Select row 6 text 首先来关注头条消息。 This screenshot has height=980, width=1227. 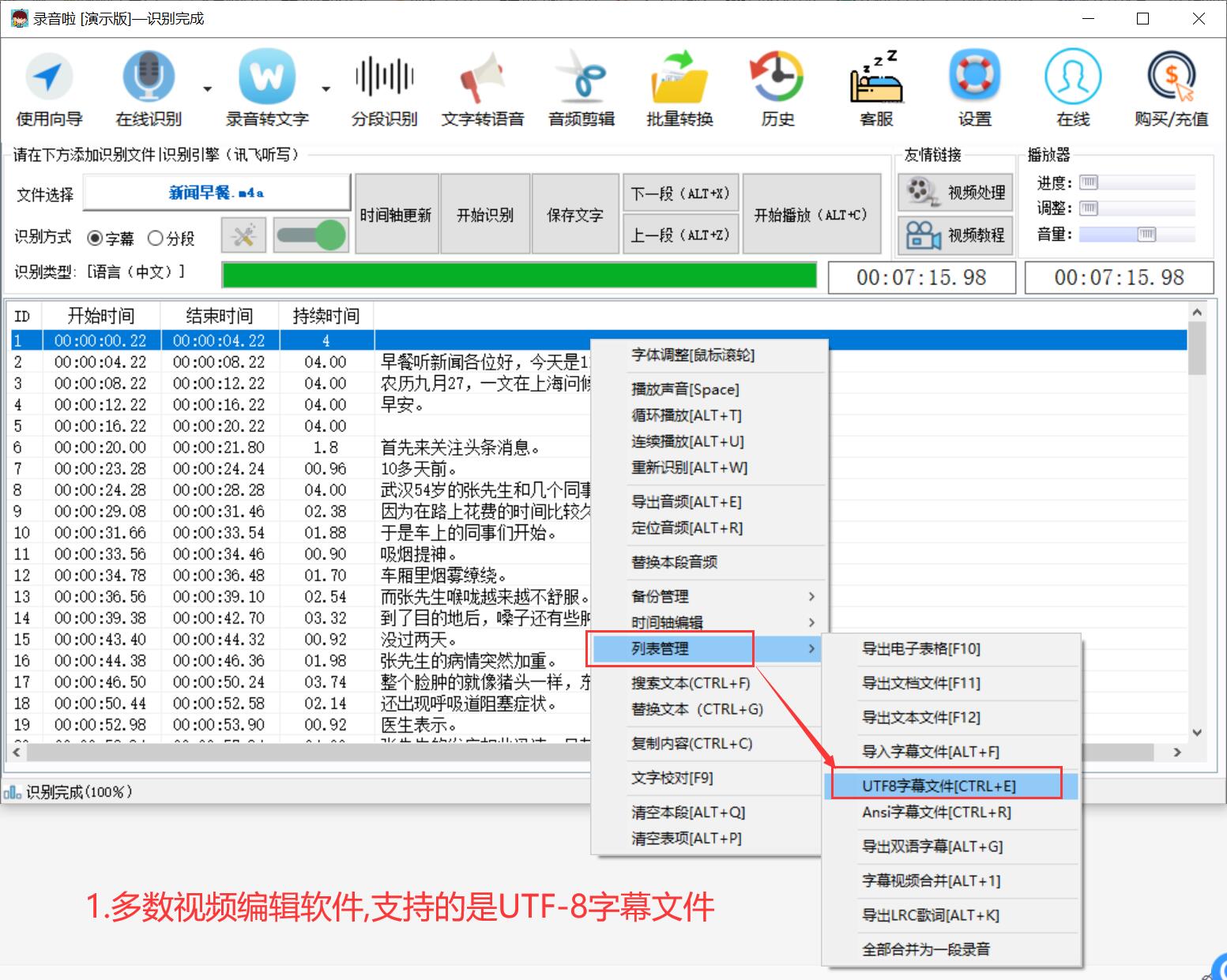click(x=460, y=448)
